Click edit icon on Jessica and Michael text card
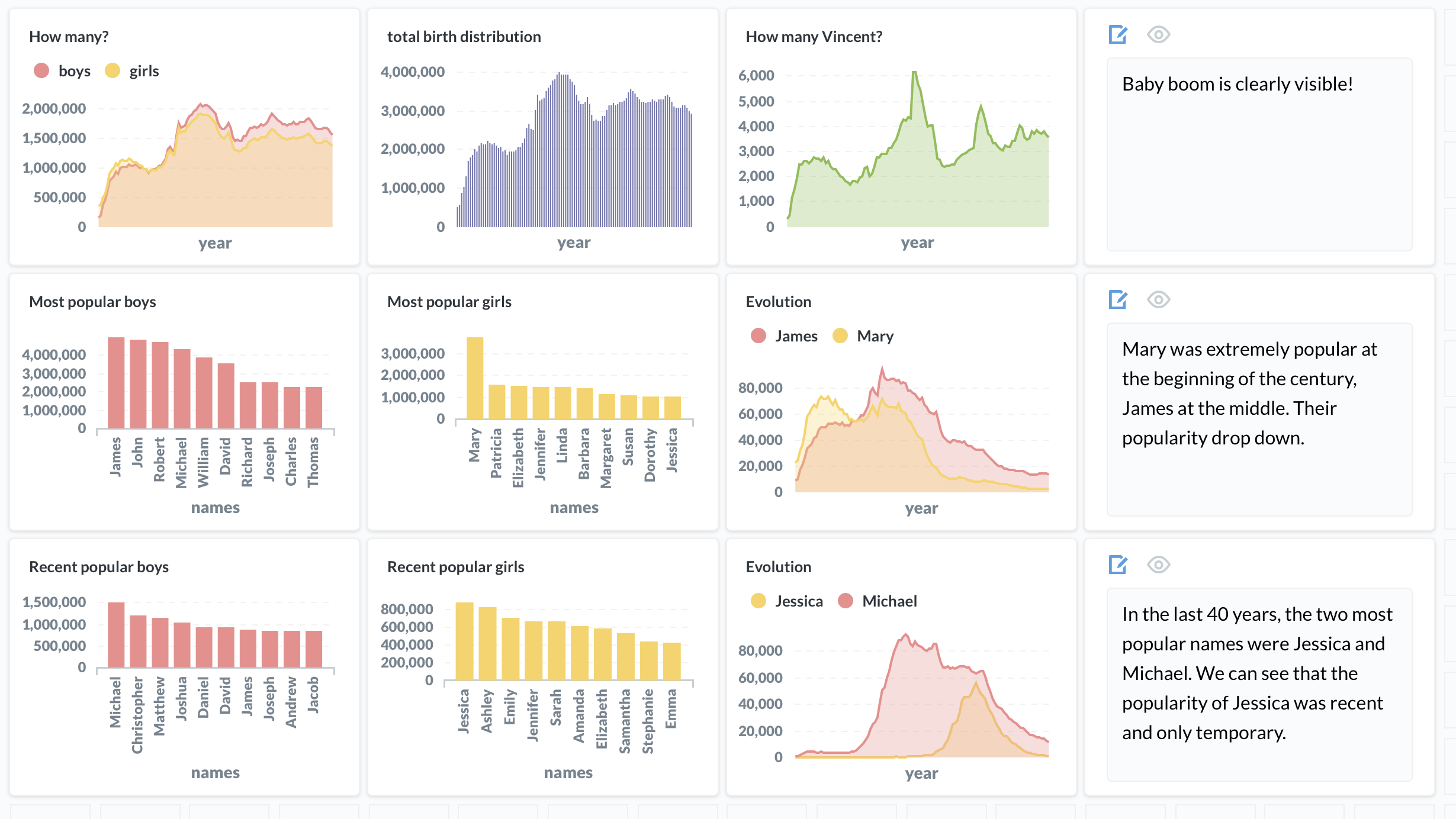 coord(1117,565)
